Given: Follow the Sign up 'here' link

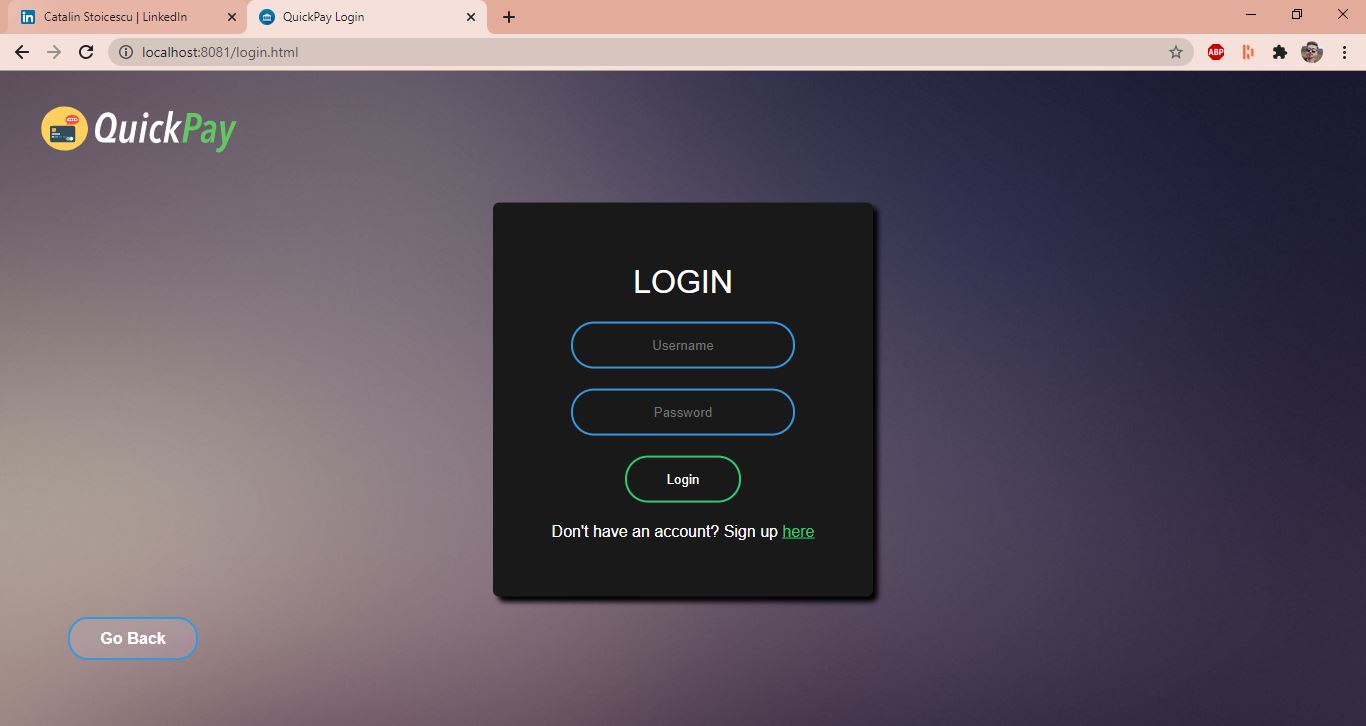Looking at the screenshot, I should (798, 531).
